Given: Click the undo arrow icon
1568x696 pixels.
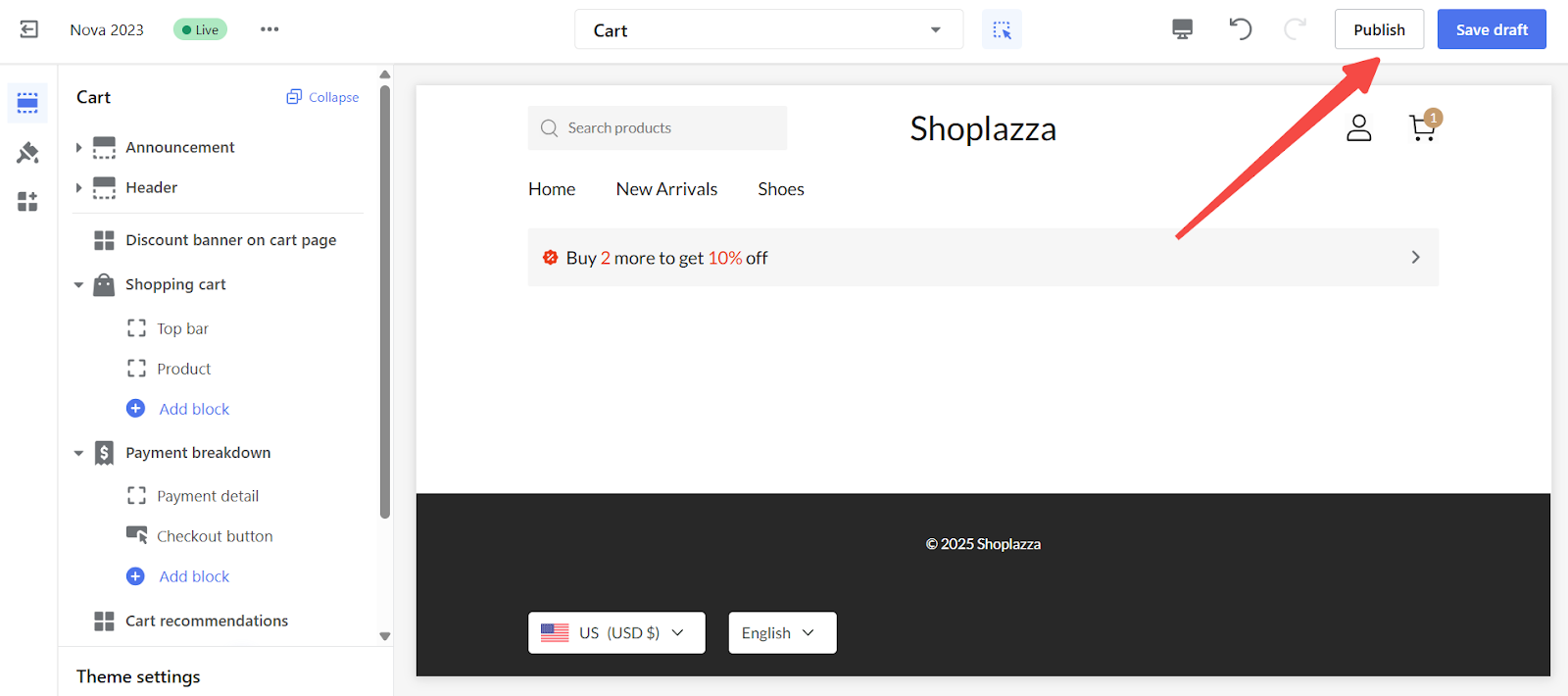Looking at the screenshot, I should pyautogui.click(x=1241, y=29).
